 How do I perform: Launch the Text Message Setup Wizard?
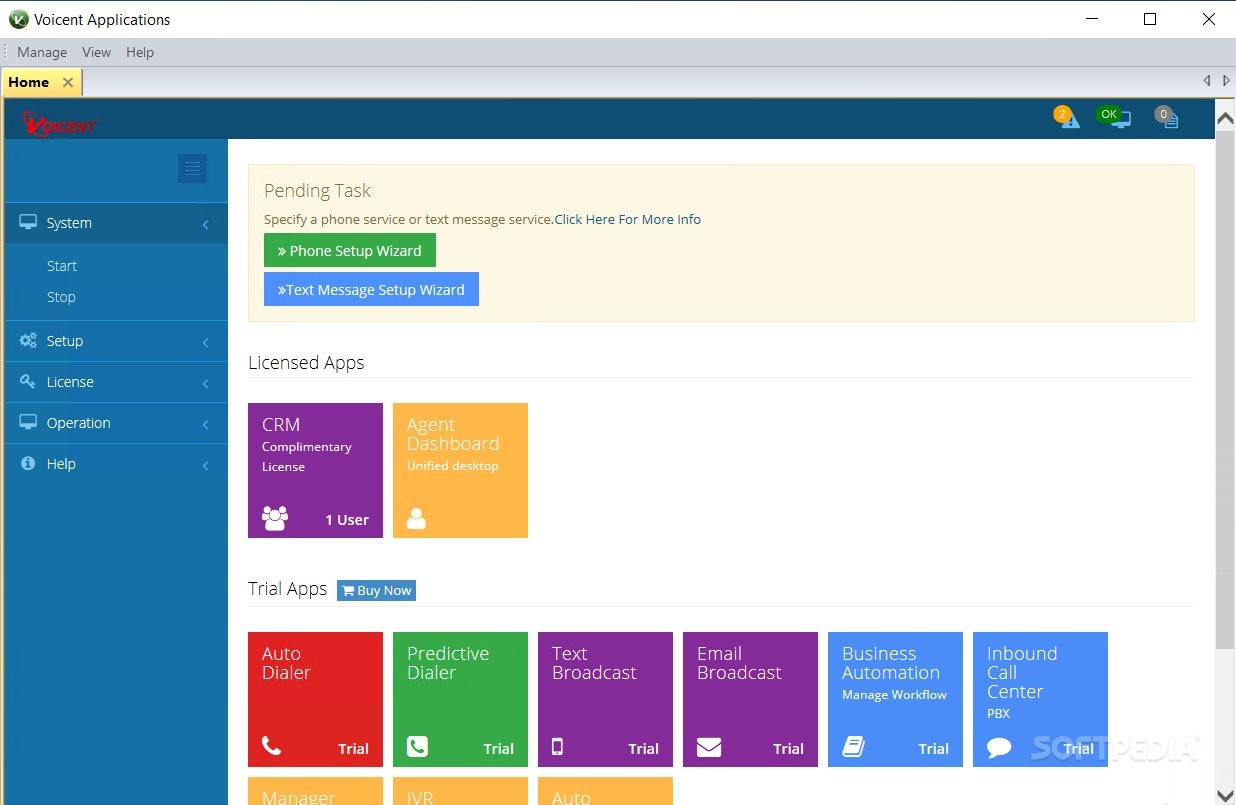[x=371, y=289]
